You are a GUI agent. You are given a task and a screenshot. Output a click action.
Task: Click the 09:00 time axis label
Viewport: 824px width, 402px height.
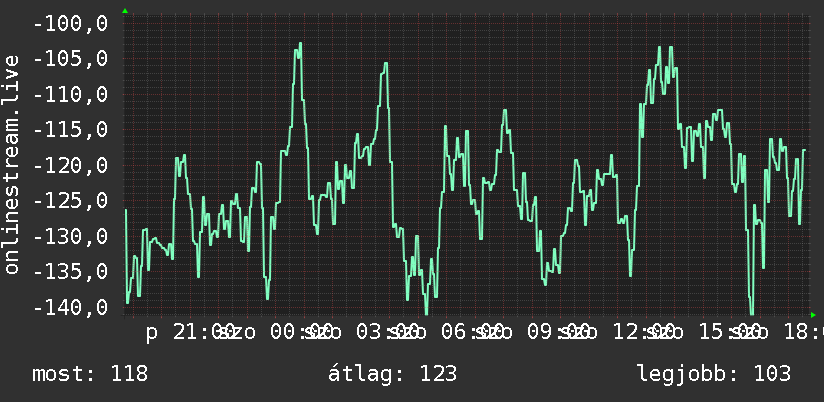click(x=561, y=333)
